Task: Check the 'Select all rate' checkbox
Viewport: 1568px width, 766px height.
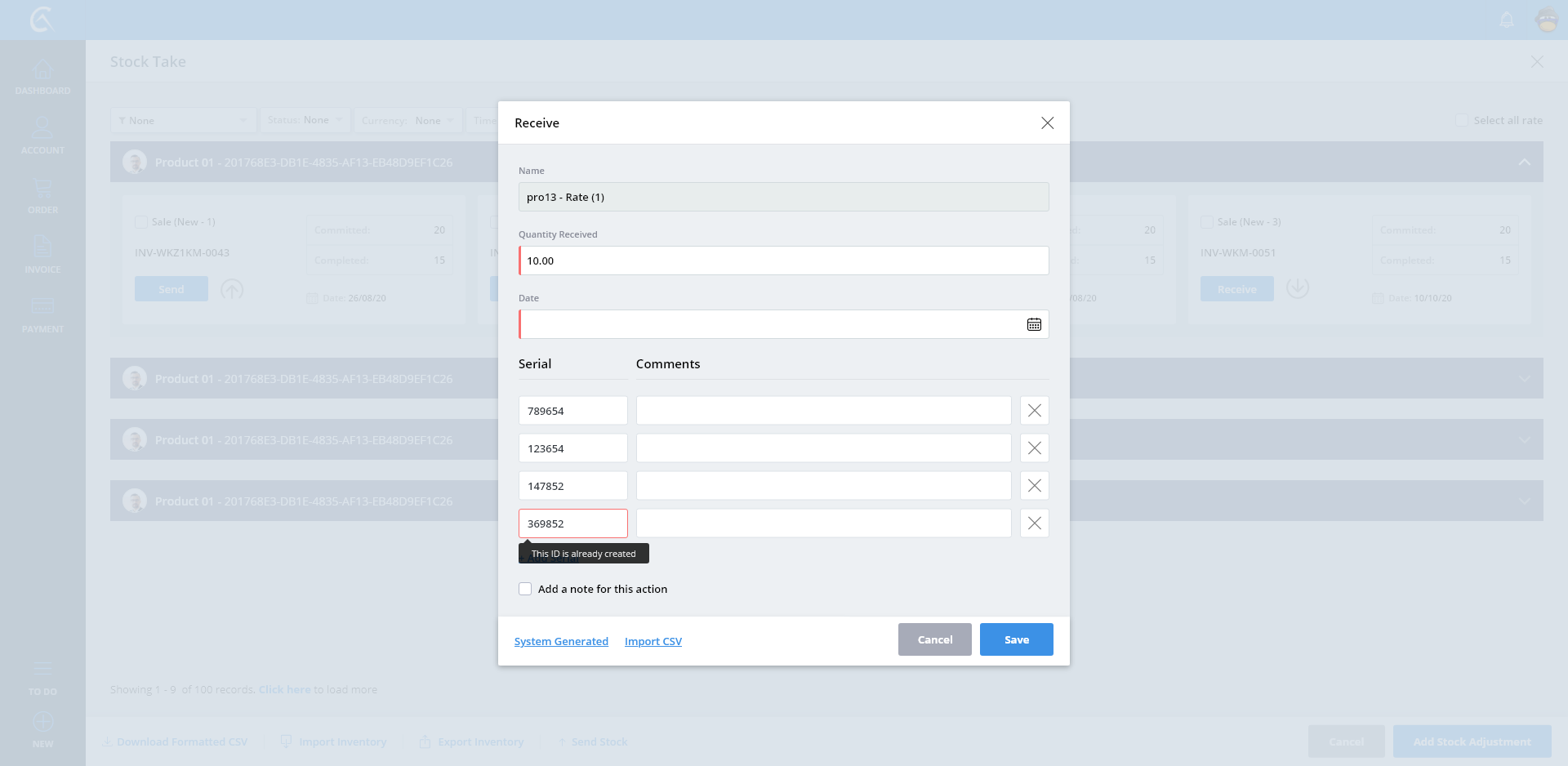Action: click(1461, 120)
